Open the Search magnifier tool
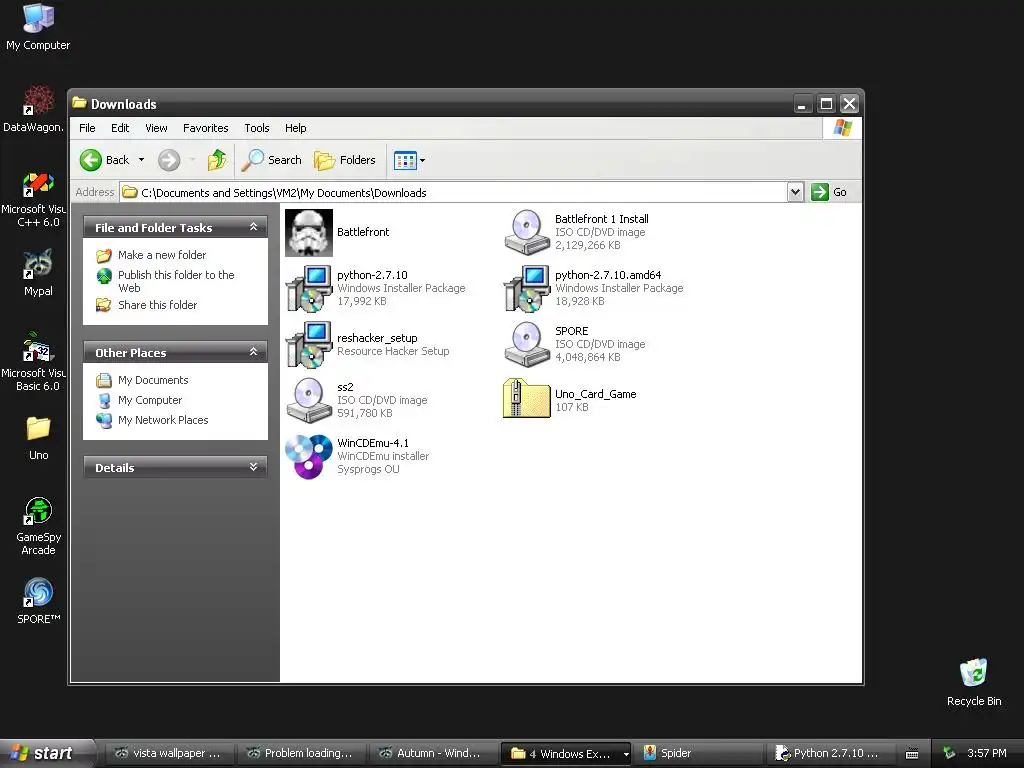Viewport: 1024px width, 768px height. tap(272, 160)
